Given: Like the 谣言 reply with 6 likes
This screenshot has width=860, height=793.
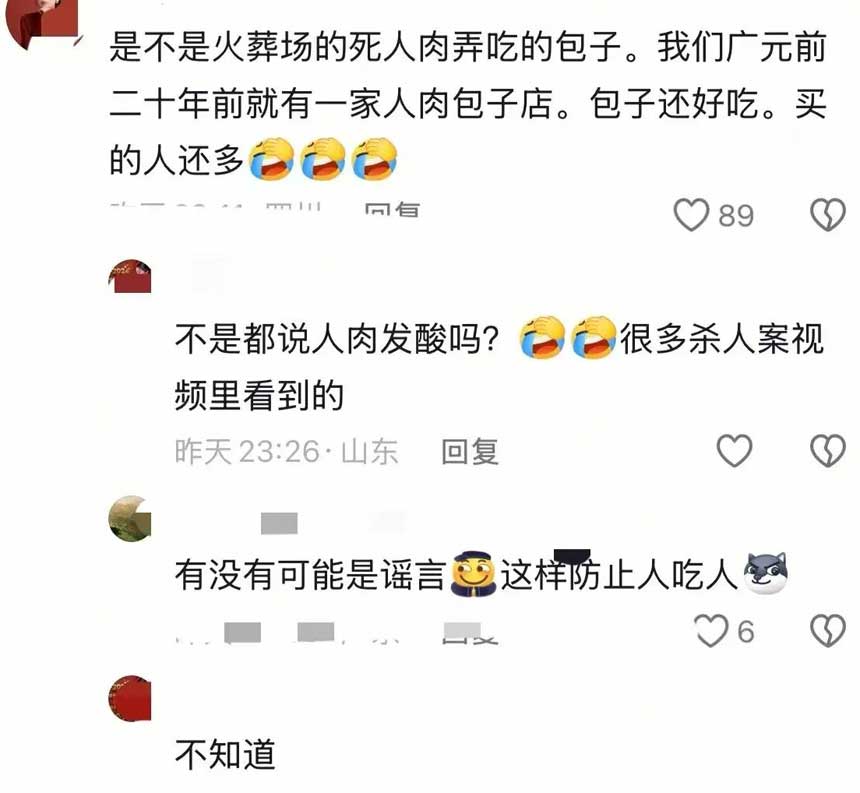Looking at the screenshot, I should pyautogui.click(x=711, y=631).
